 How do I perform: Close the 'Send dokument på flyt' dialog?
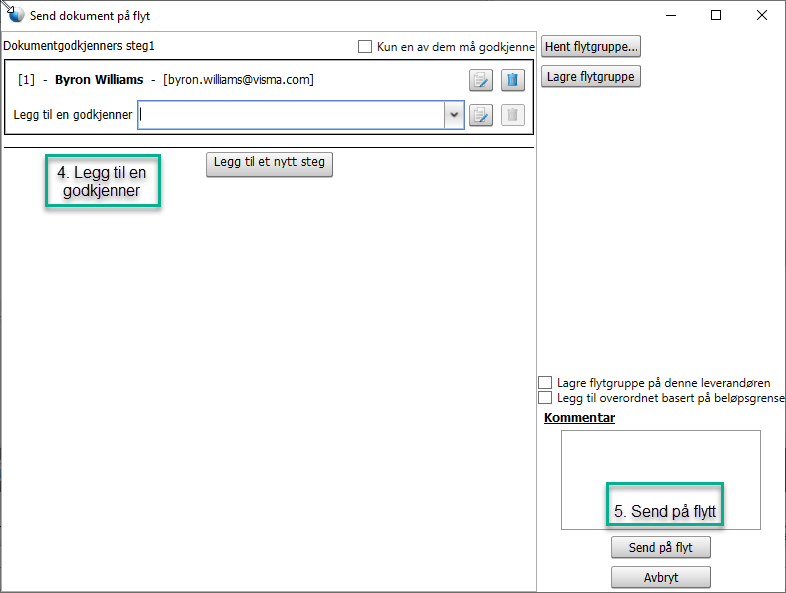[761, 15]
